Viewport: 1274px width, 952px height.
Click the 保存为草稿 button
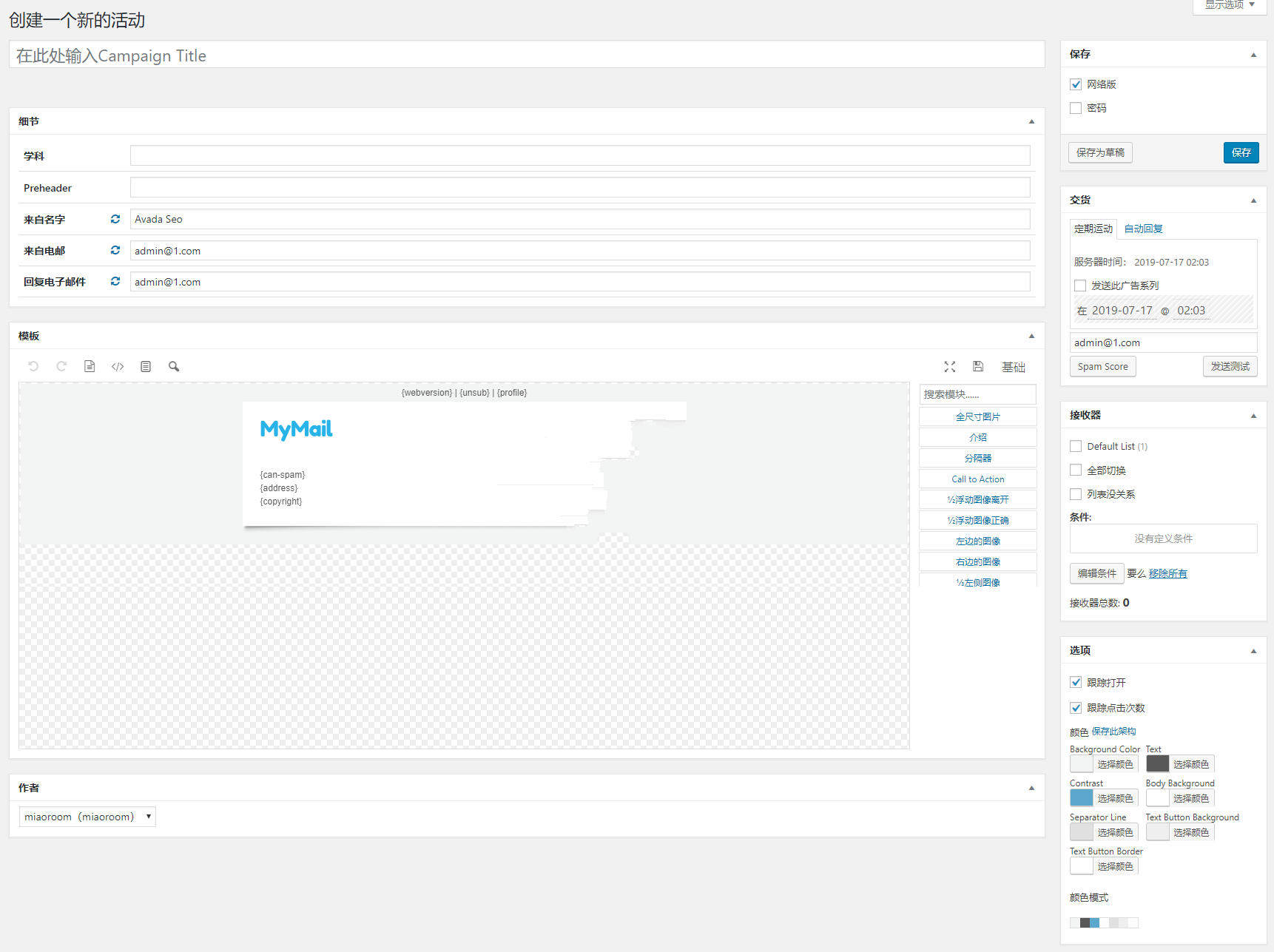1100,152
